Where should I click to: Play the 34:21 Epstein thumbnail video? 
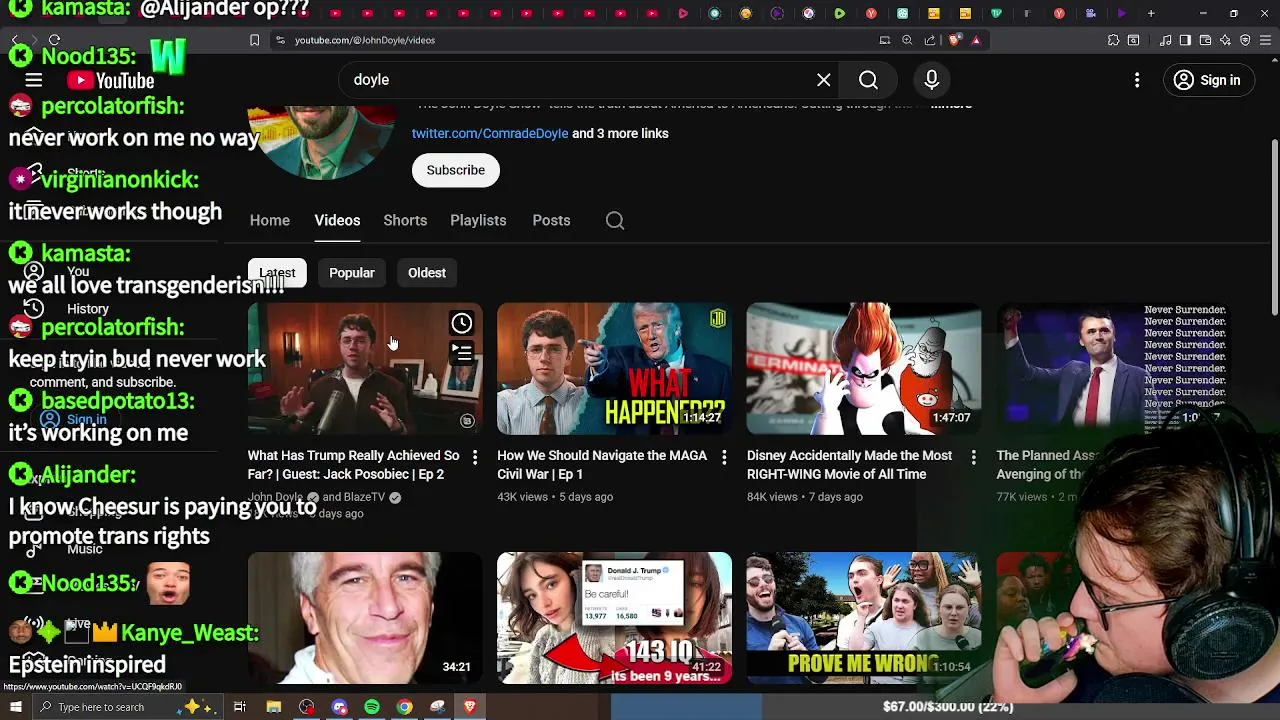[x=365, y=618]
